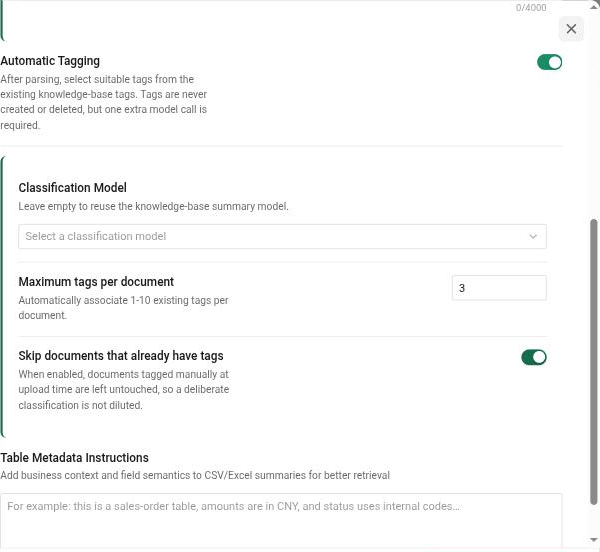
Task: Click the Maximum tags per document label
Action: [x=96, y=282]
